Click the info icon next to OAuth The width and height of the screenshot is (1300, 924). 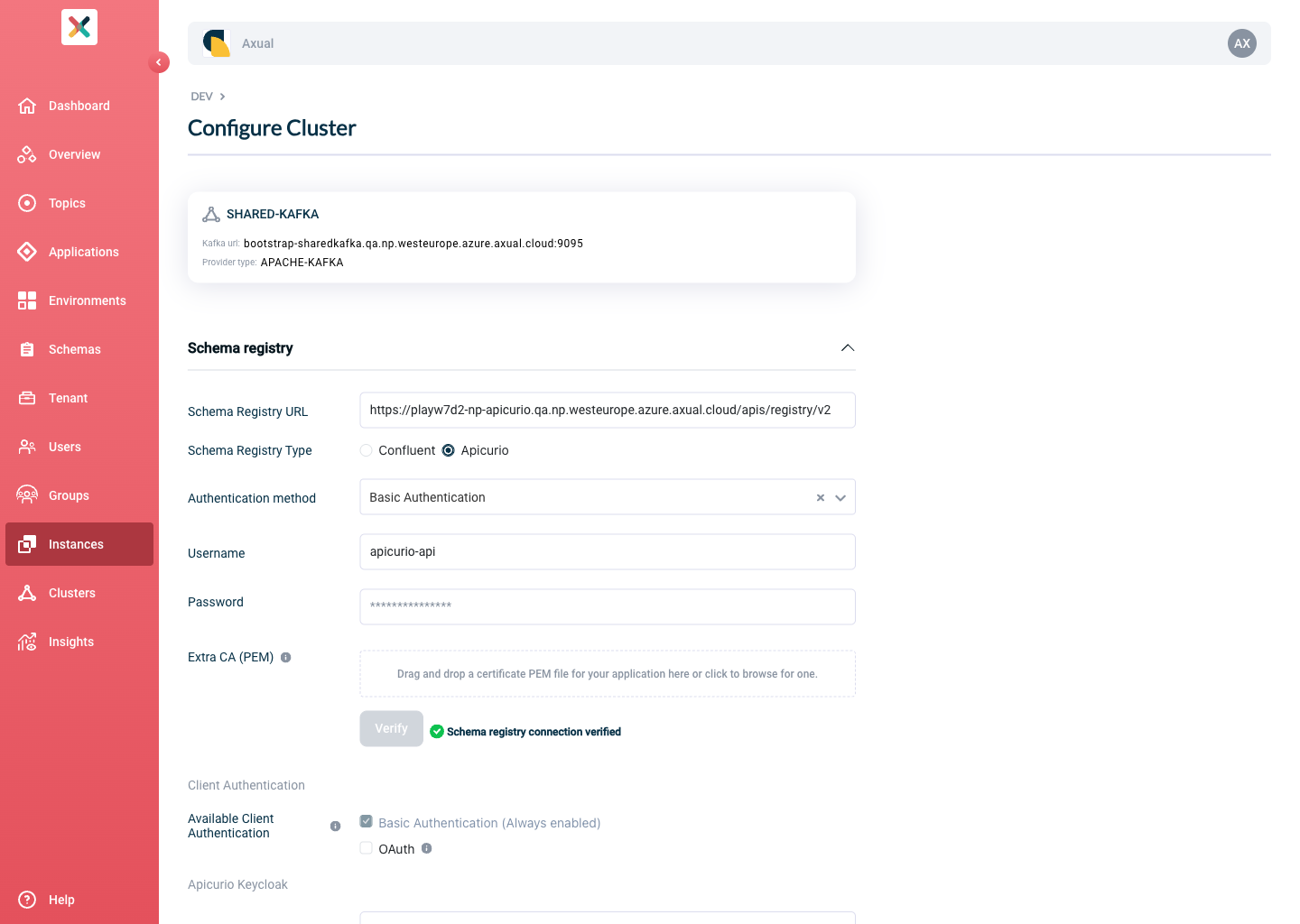coord(427,848)
